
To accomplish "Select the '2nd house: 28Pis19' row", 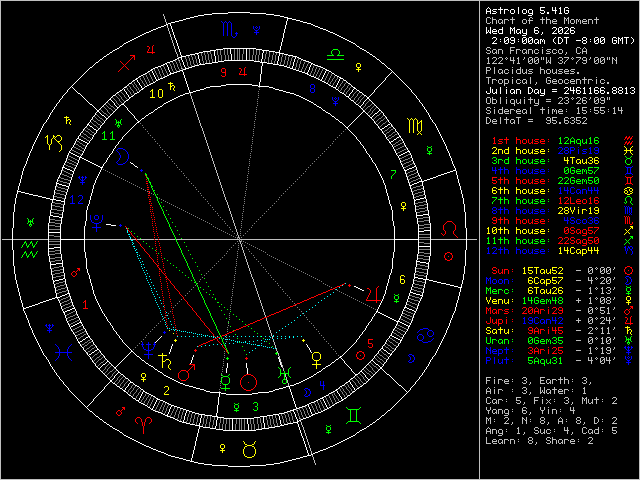I will coord(545,151).
